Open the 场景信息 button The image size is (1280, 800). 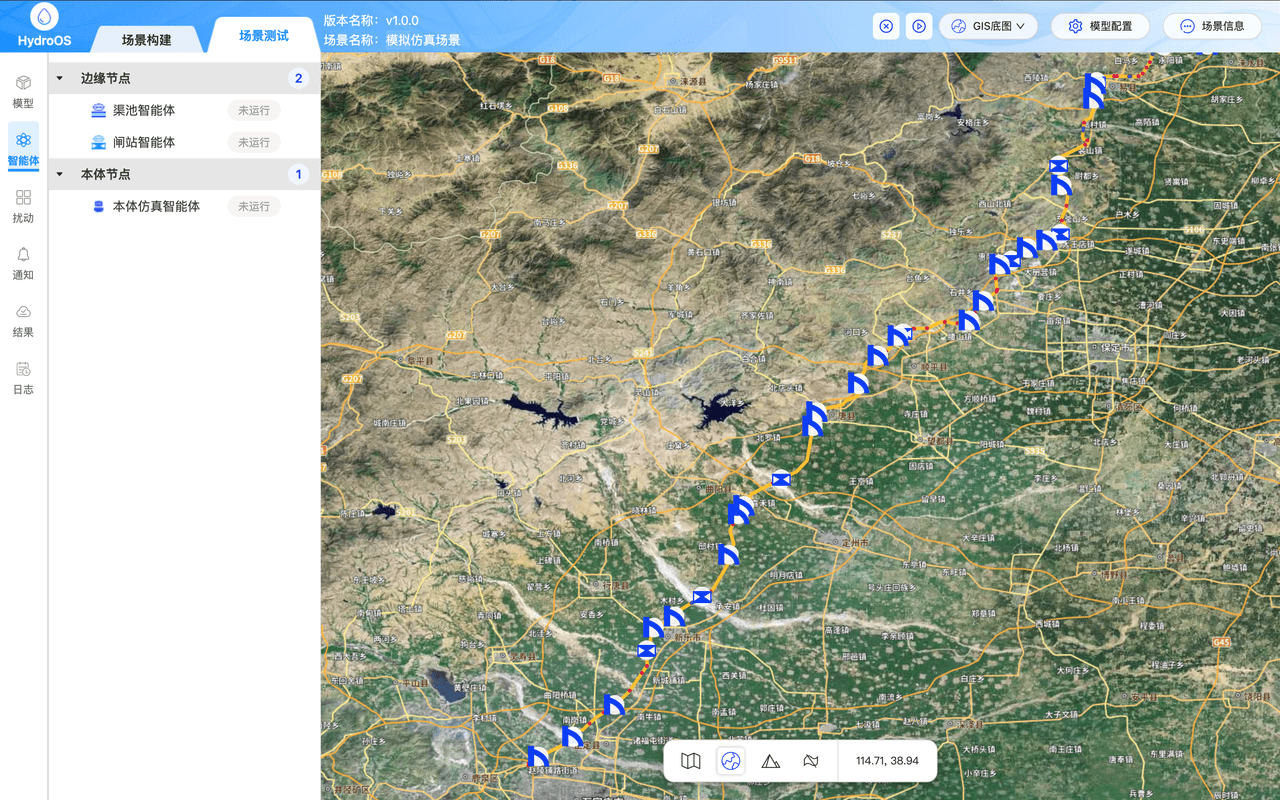click(x=1212, y=26)
